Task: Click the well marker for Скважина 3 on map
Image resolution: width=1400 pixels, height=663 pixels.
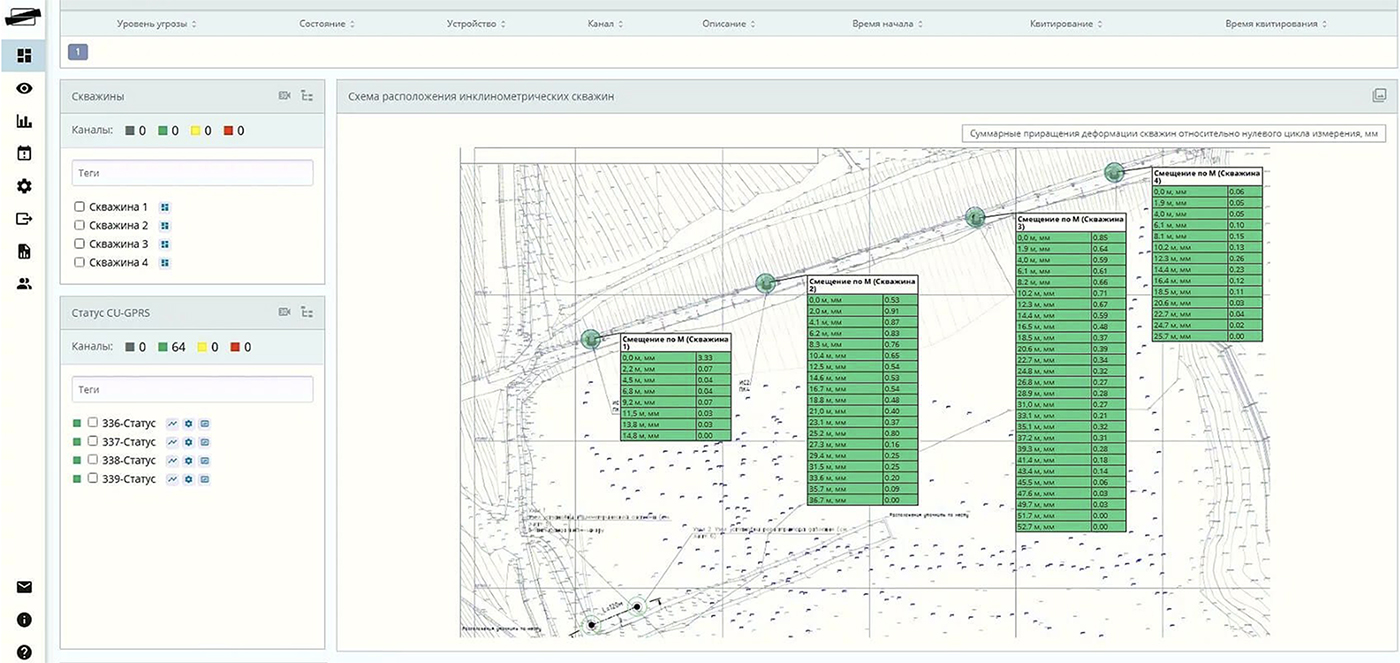Action: click(976, 216)
